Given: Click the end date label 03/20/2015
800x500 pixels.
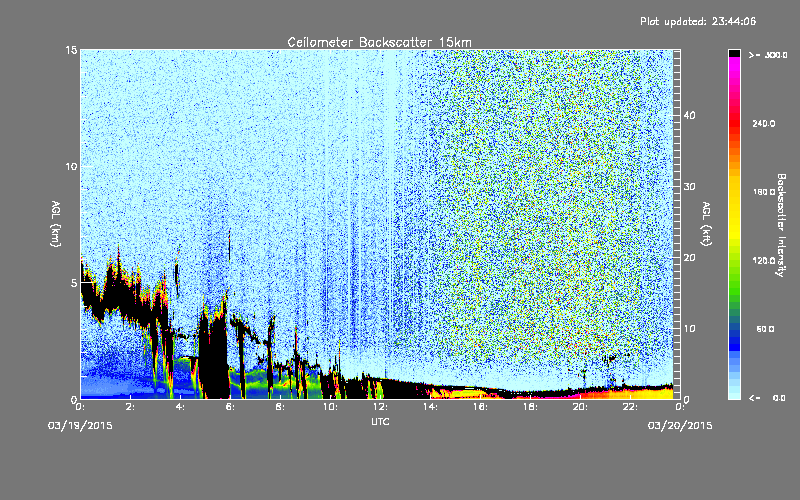Looking at the screenshot, I should 680,426.
